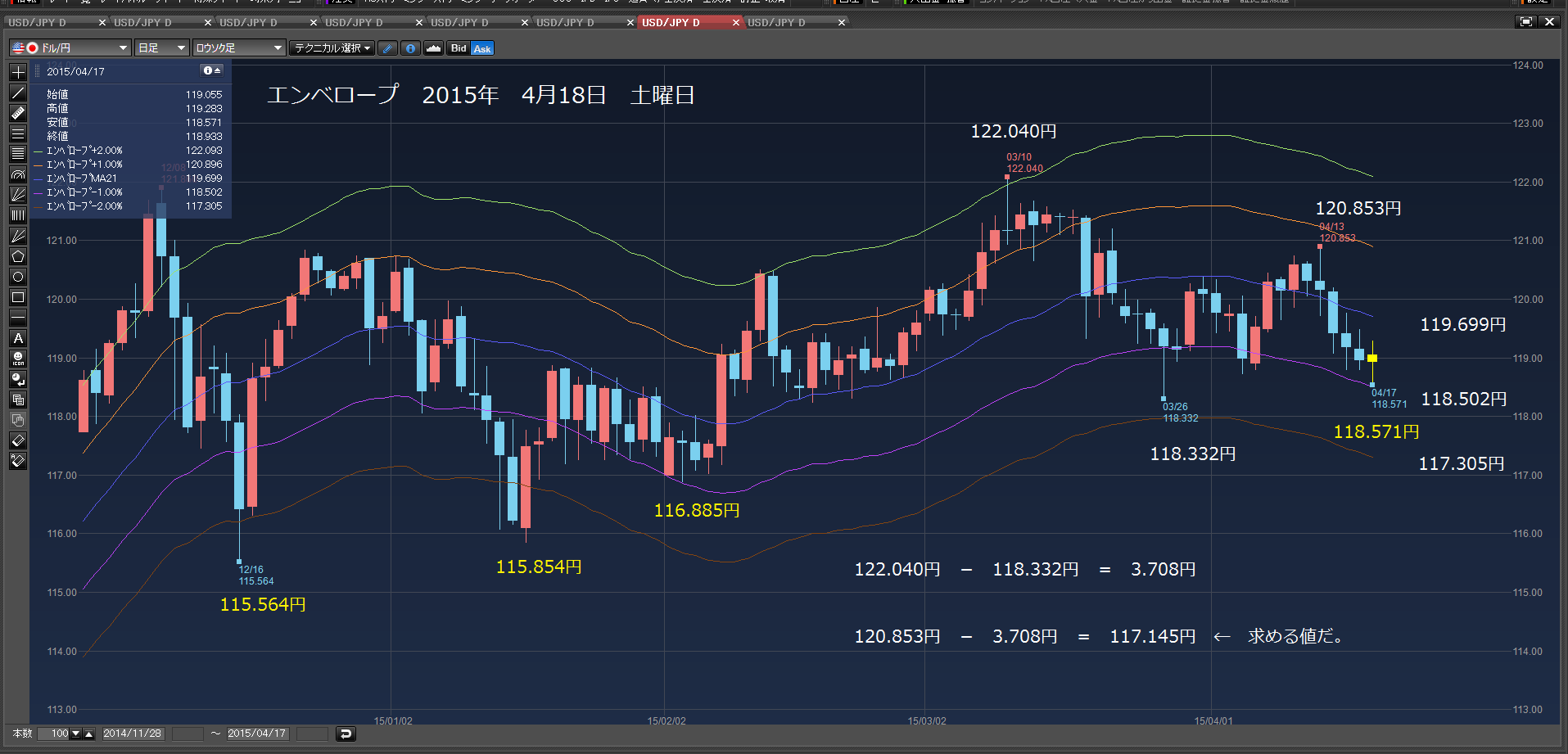Image resolution: width=1568 pixels, height=754 pixels.
Task: Increase the 本数 bar count
Action: coord(89,734)
